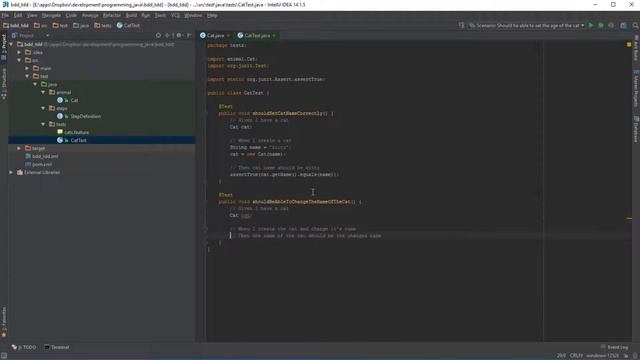Click the bdd_bdd folder in the navigation bar
Image resolution: width=640 pixels, height=360 pixels.
pos(16,25)
